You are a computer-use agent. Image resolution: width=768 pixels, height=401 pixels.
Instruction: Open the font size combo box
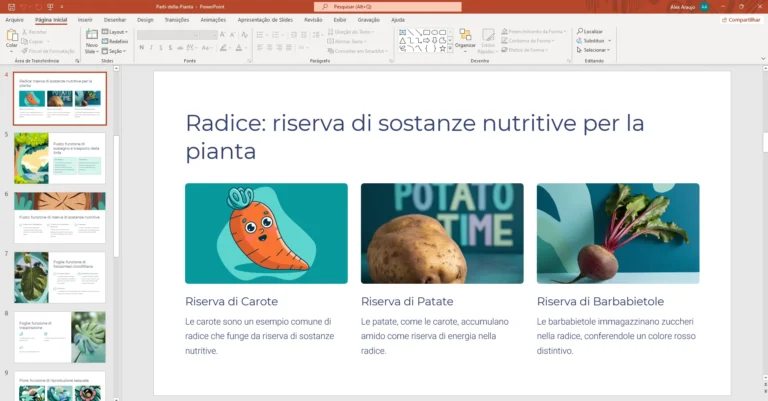click(x=208, y=35)
